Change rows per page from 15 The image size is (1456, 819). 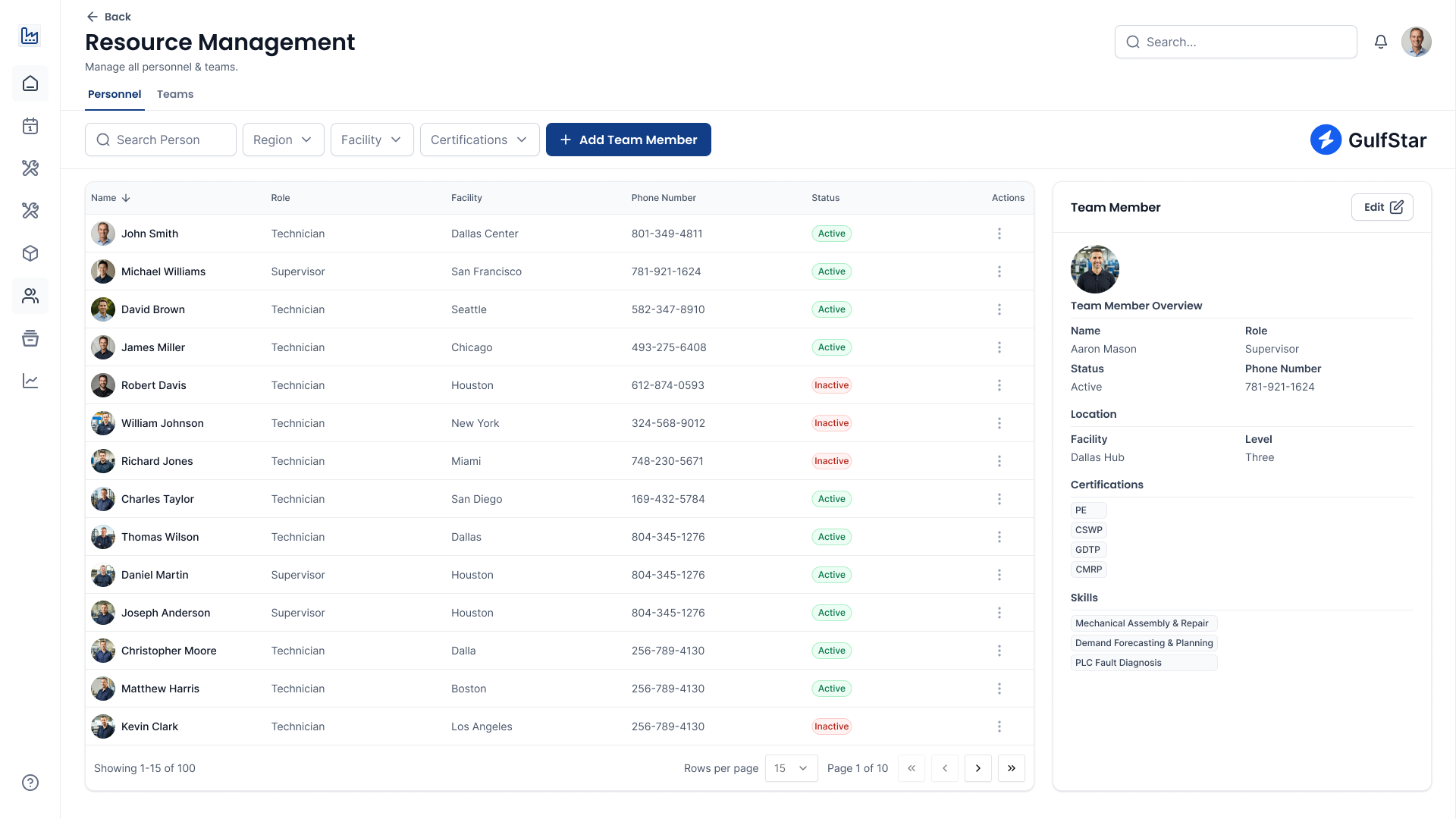click(x=791, y=768)
